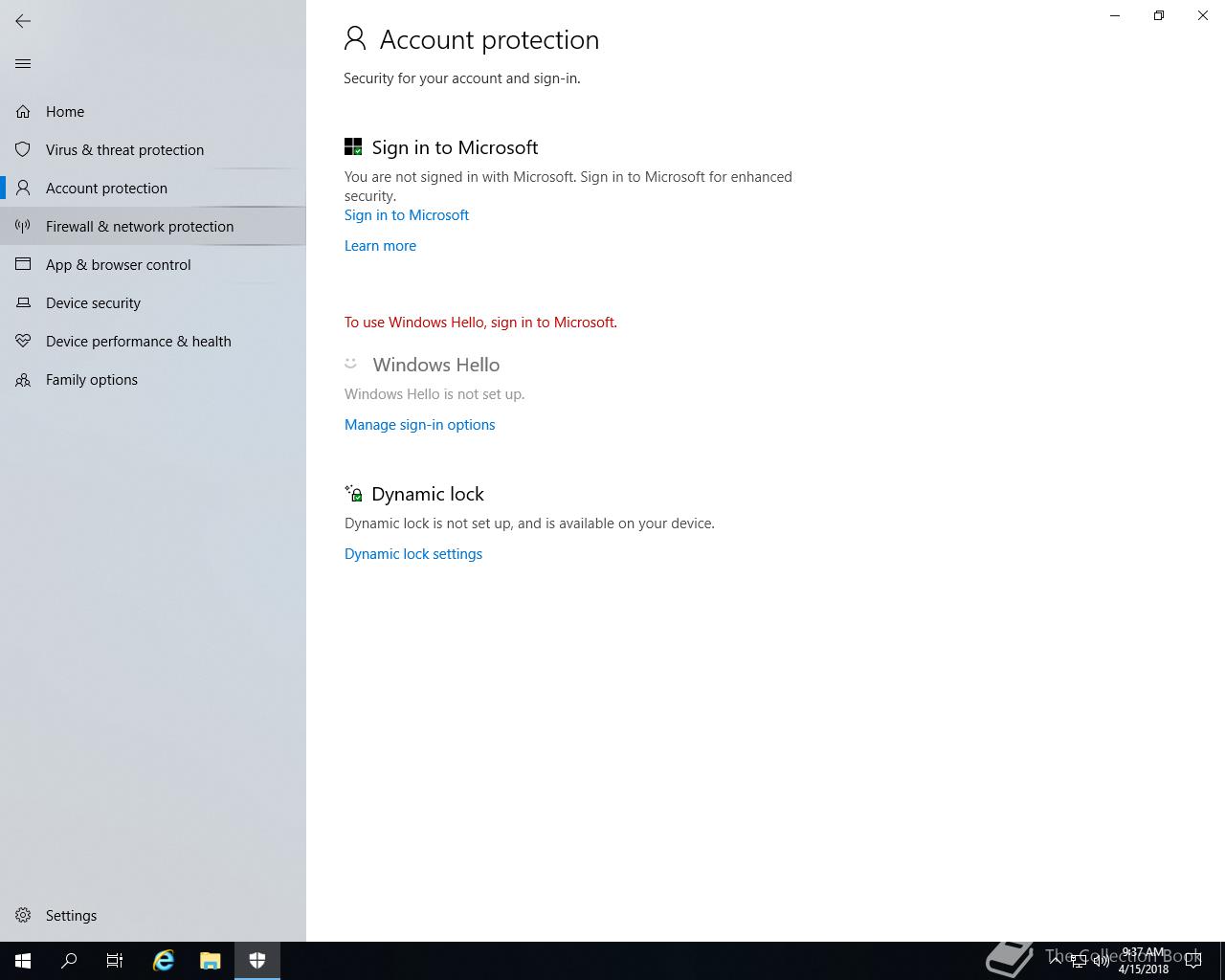The image size is (1225, 980).
Task: Click the Sign in to Microsoft heading
Action: (455, 147)
